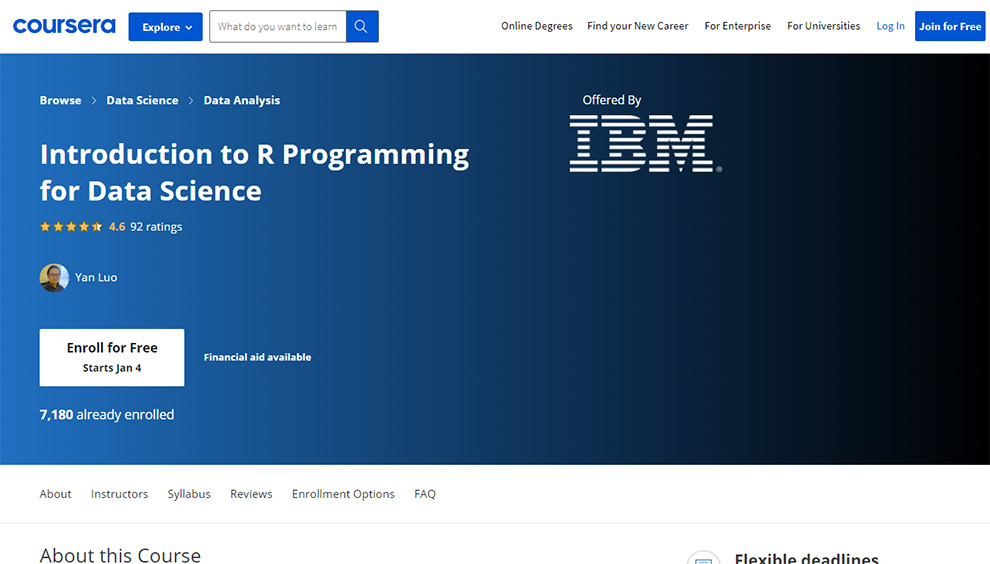The width and height of the screenshot is (990, 564).
Task: Click the course title heading
Action: pyautogui.click(x=254, y=172)
